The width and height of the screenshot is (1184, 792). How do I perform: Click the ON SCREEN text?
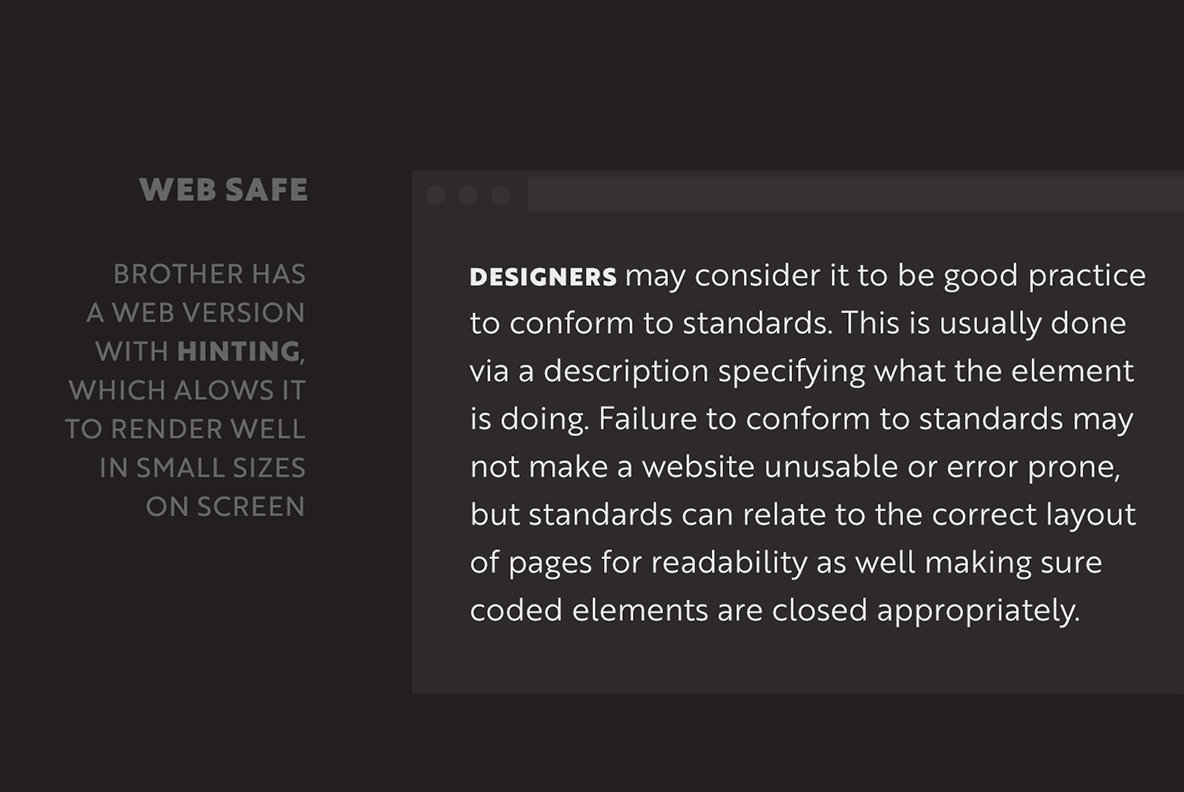pyautogui.click(x=225, y=507)
